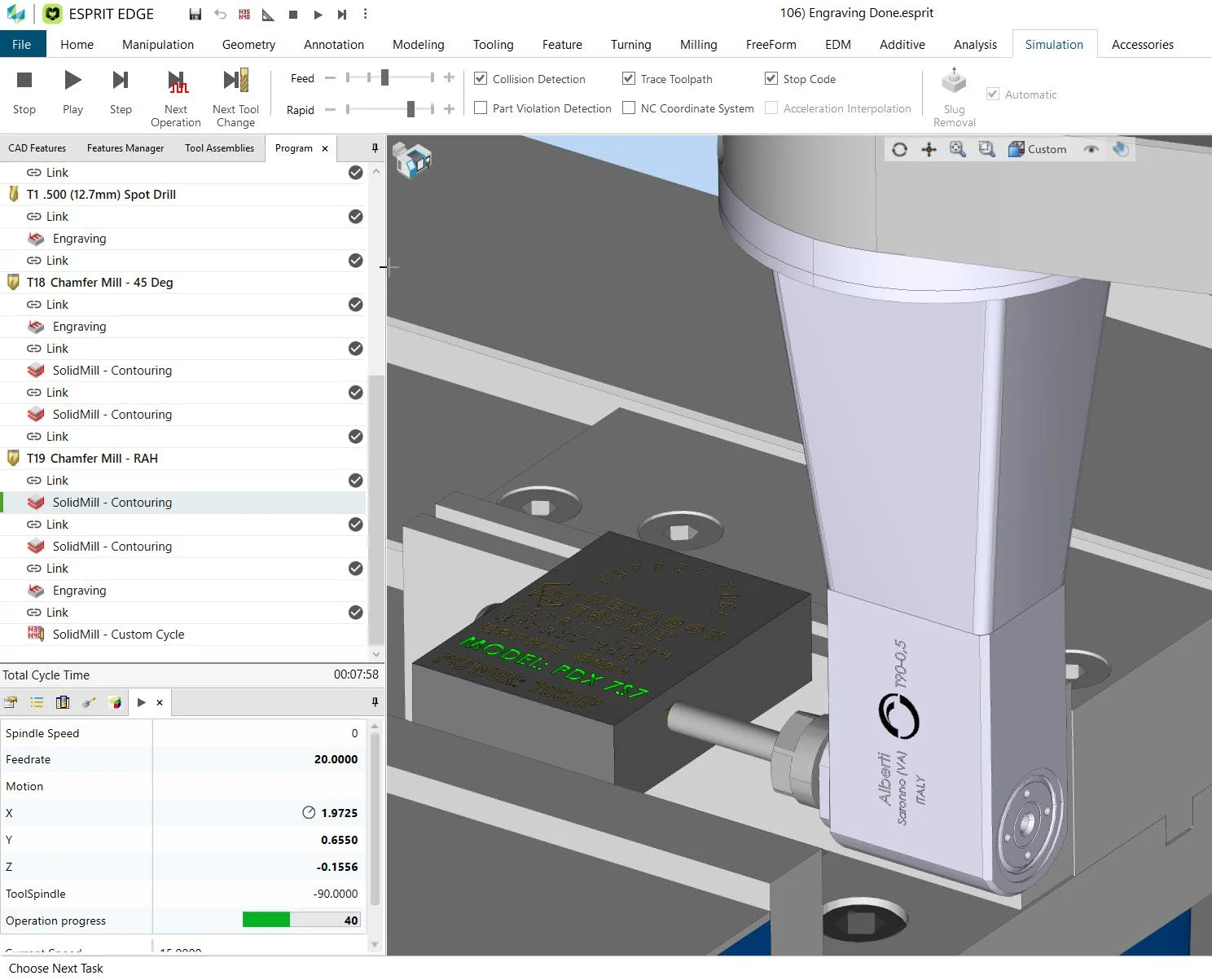The height and width of the screenshot is (980, 1212).
Task: Click the undo arrow in title bar
Action: (x=220, y=14)
